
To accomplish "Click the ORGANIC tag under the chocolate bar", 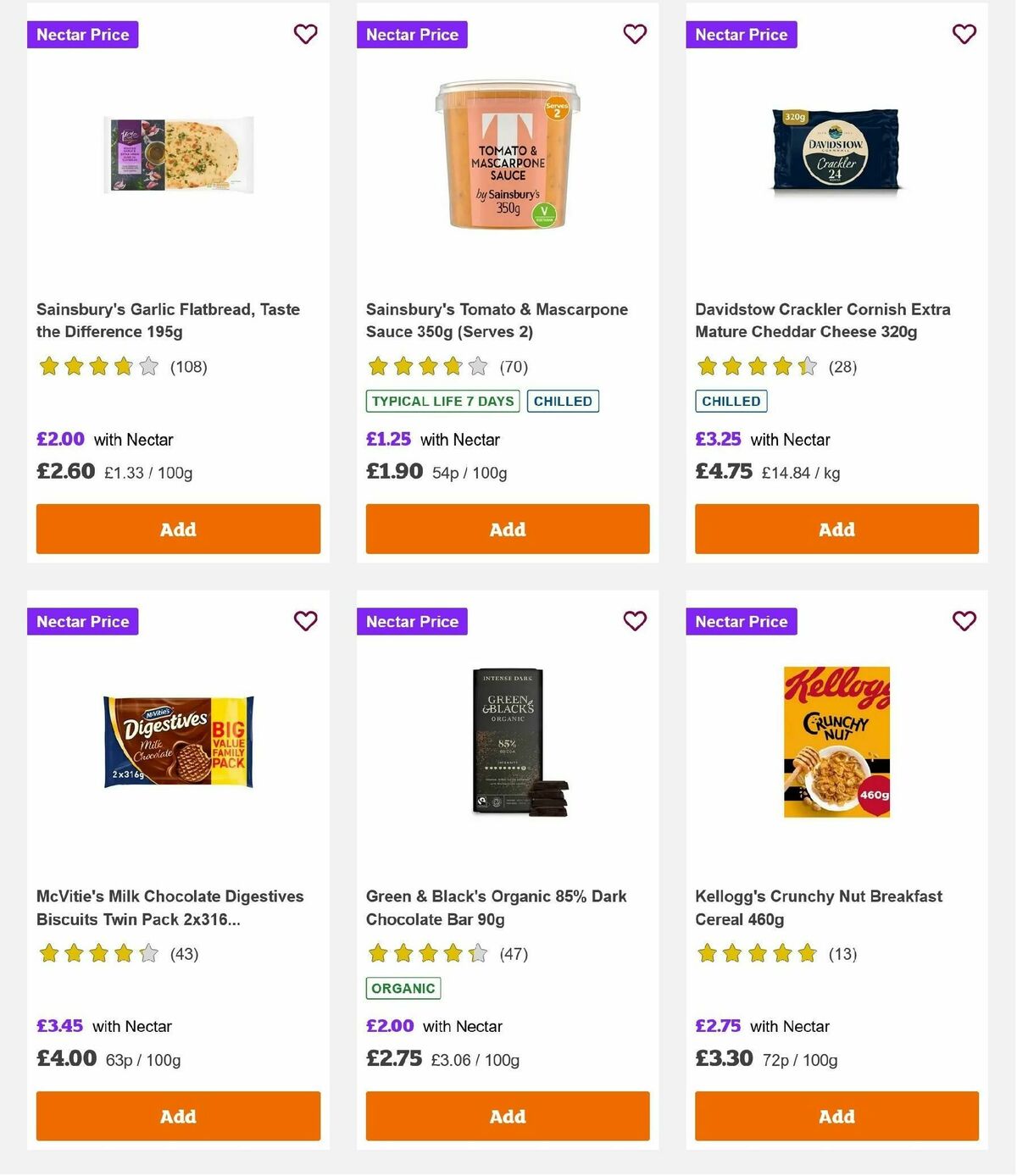I will coord(403,987).
